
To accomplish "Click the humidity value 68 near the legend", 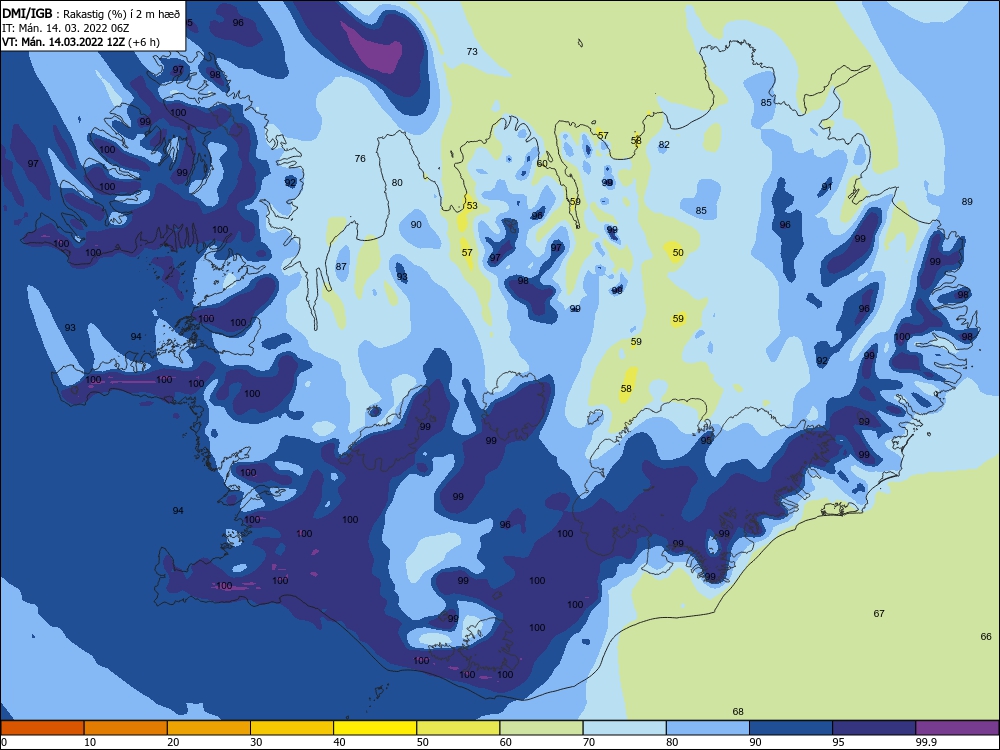I will (738, 712).
